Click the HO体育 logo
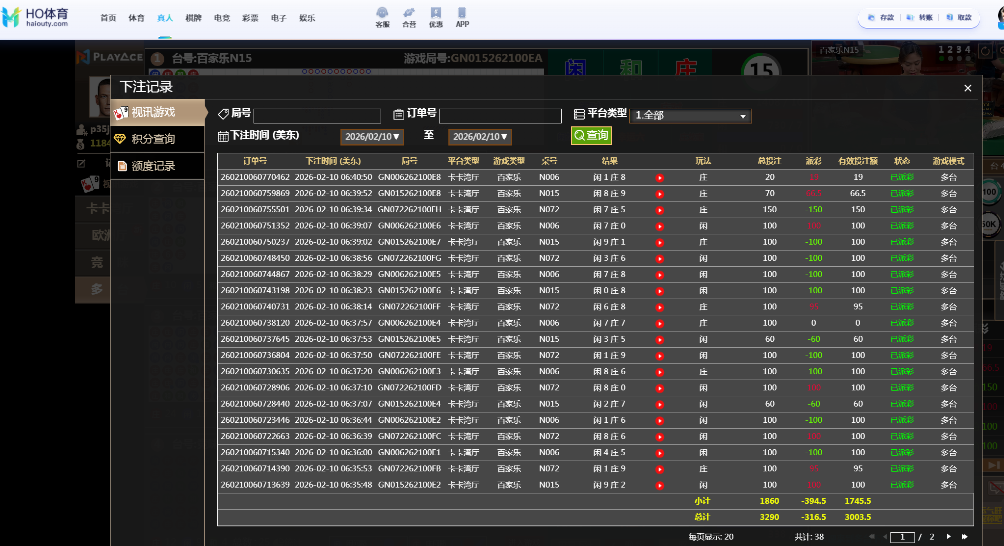The image size is (1004, 546). (x=37, y=17)
